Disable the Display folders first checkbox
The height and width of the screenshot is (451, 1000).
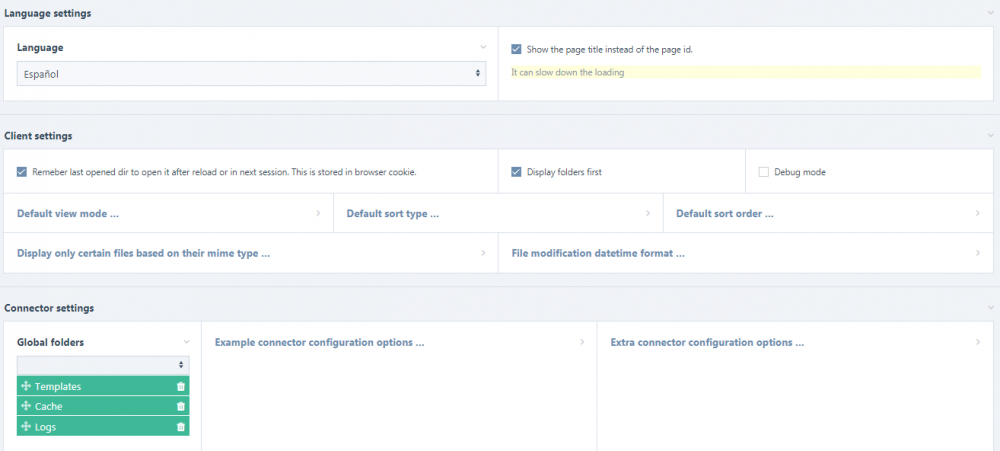(x=516, y=172)
